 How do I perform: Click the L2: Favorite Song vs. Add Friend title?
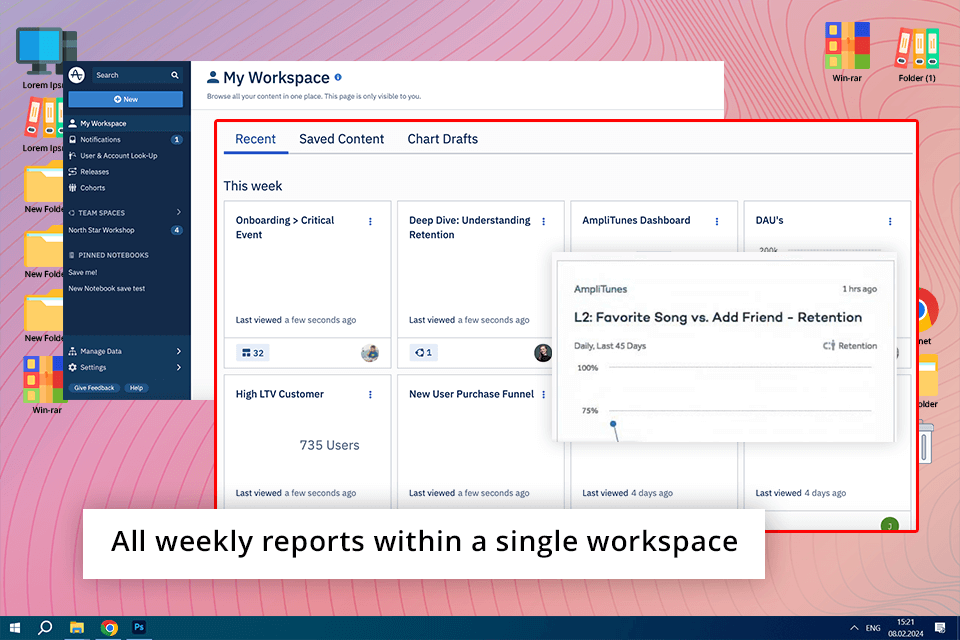click(x=718, y=317)
